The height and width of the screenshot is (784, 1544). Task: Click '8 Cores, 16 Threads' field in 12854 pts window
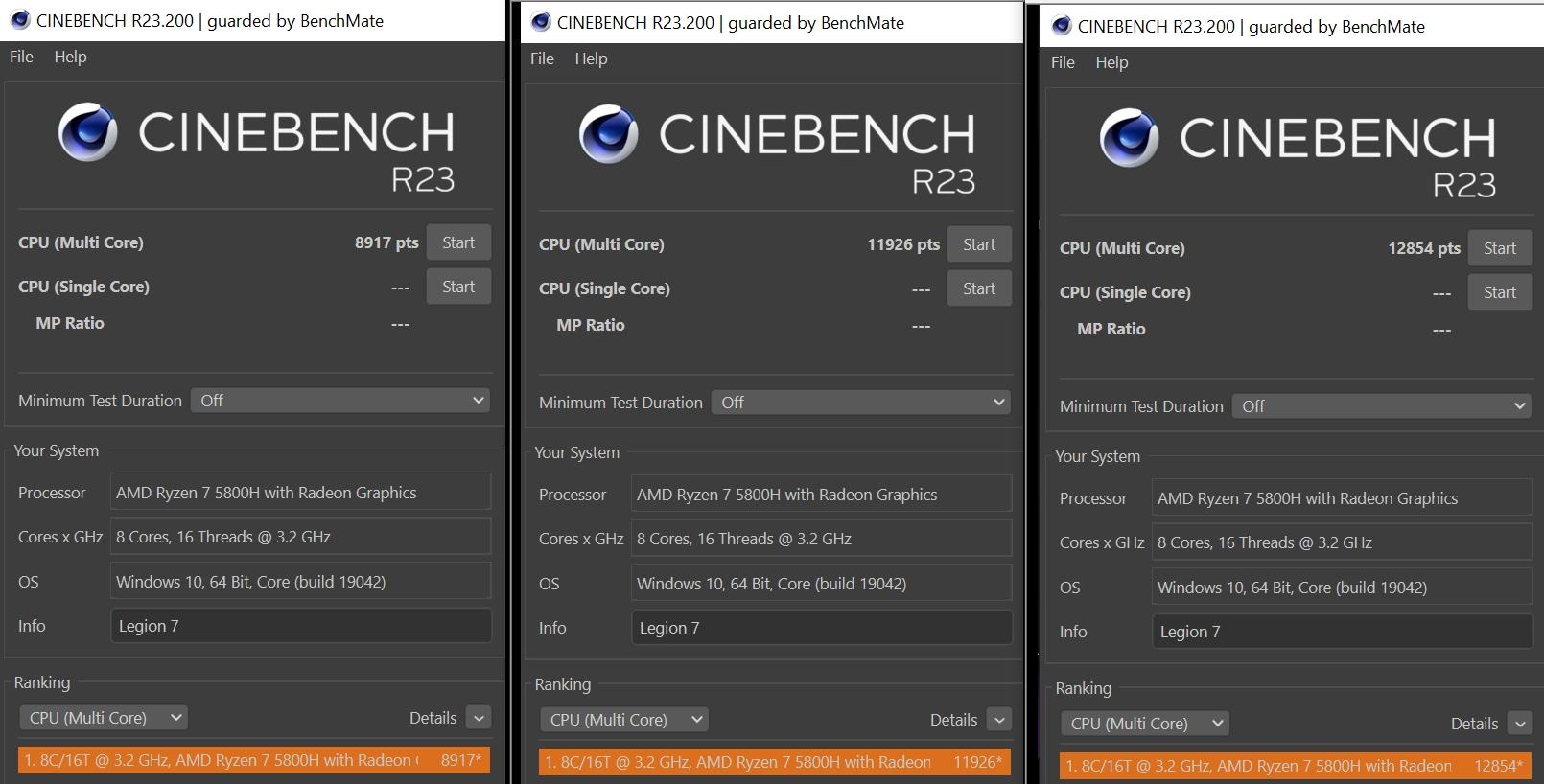[1343, 542]
